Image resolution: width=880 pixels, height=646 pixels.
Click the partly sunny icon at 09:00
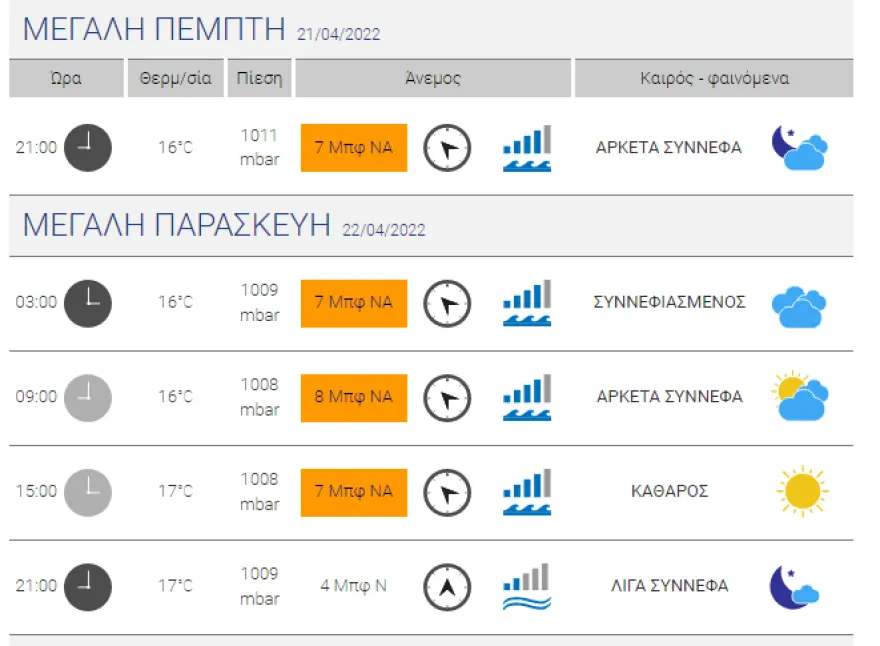coord(800,397)
